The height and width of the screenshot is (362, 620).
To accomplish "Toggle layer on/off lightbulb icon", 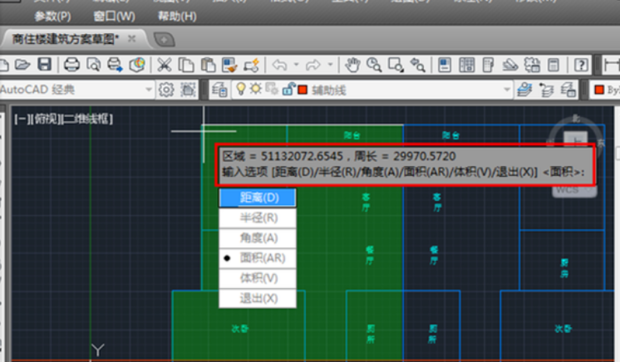I will click(240, 89).
